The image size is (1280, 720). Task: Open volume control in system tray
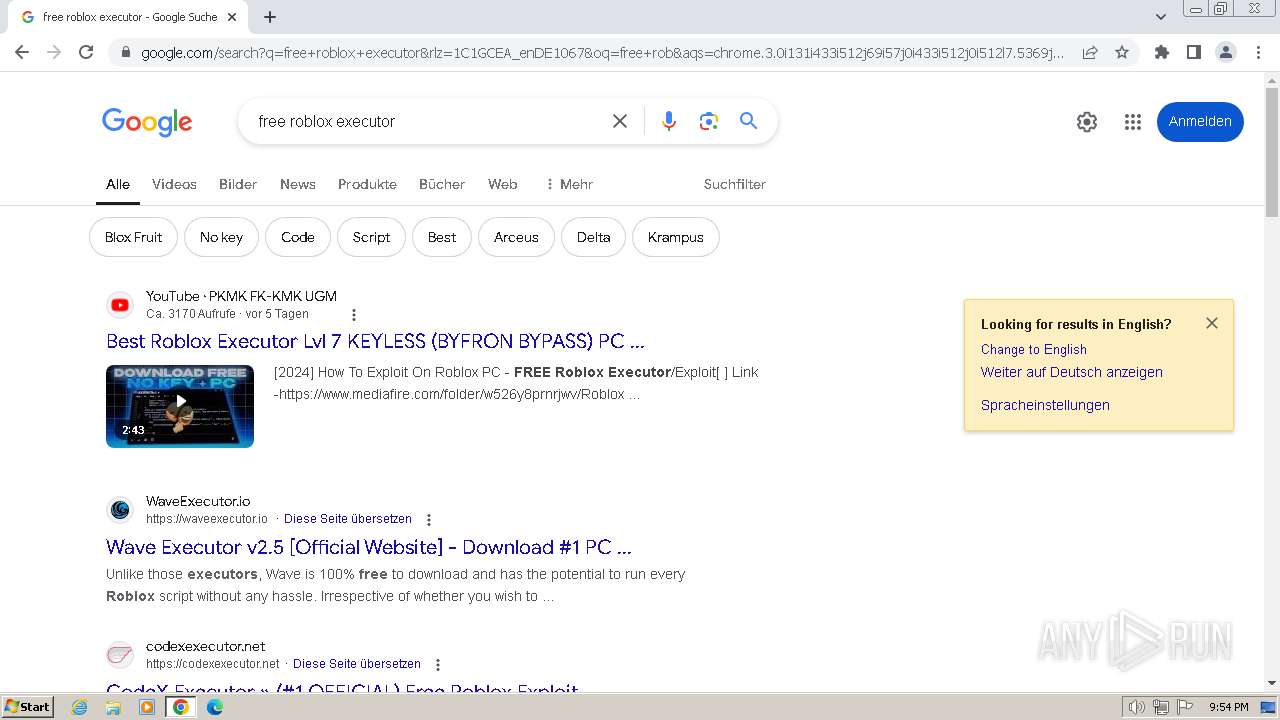click(1137, 707)
